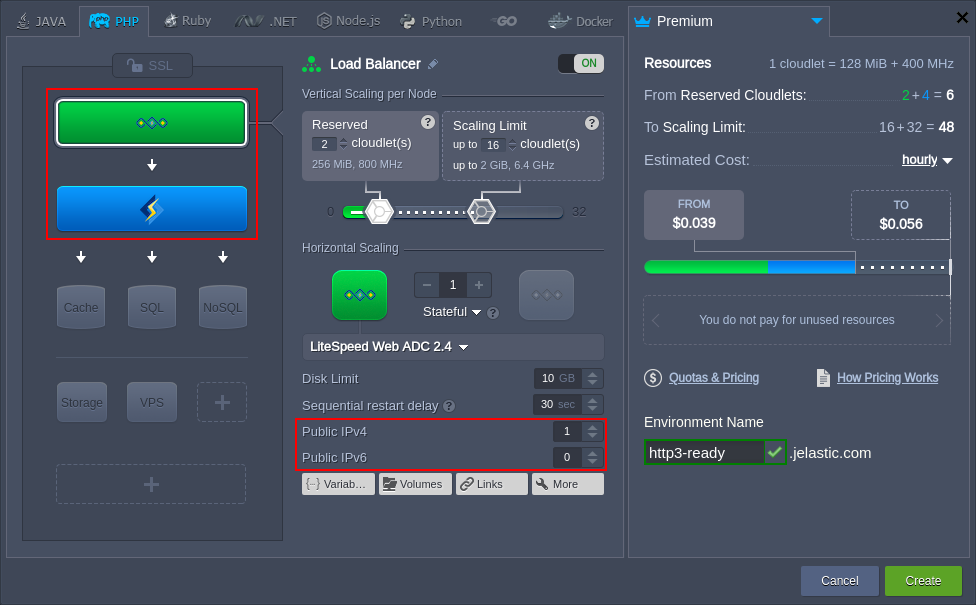Image resolution: width=976 pixels, height=605 pixels.
Task: Click the wide dashed plus box at bottom
Action: 151,484
